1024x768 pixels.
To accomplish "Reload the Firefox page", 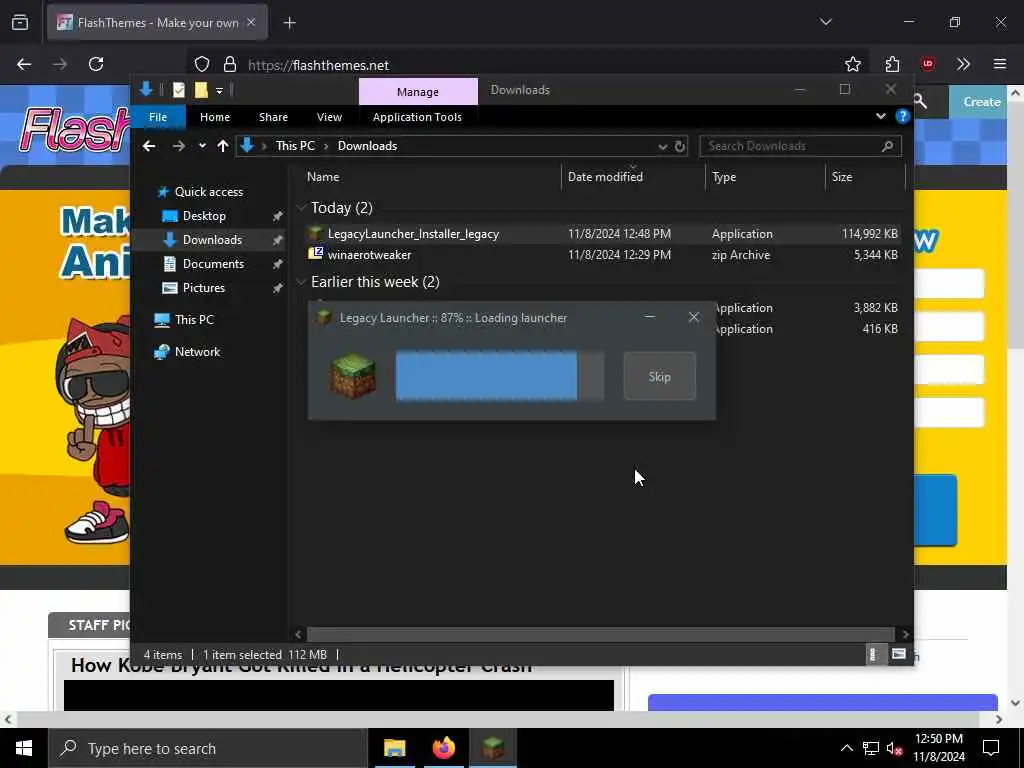I will pyautogui.click(x=96, y=64).
